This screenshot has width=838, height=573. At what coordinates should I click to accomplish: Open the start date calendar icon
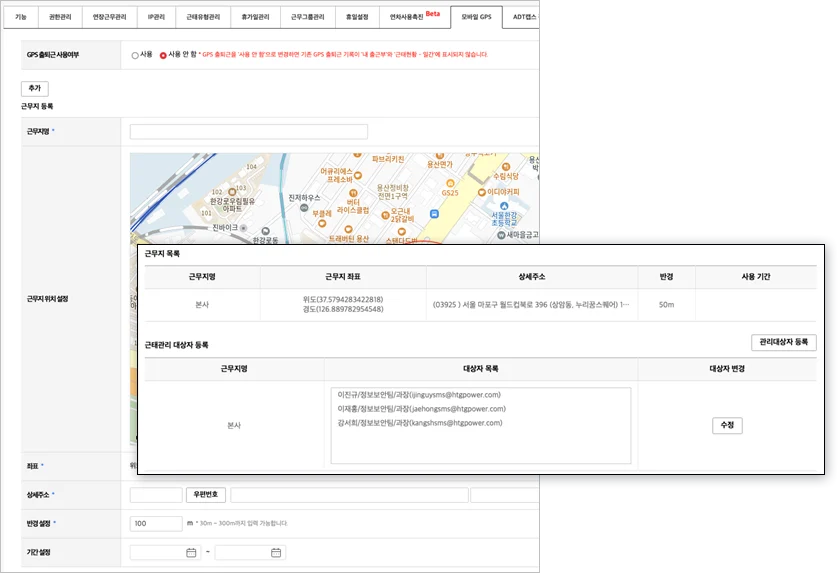(x=191, y=552)
